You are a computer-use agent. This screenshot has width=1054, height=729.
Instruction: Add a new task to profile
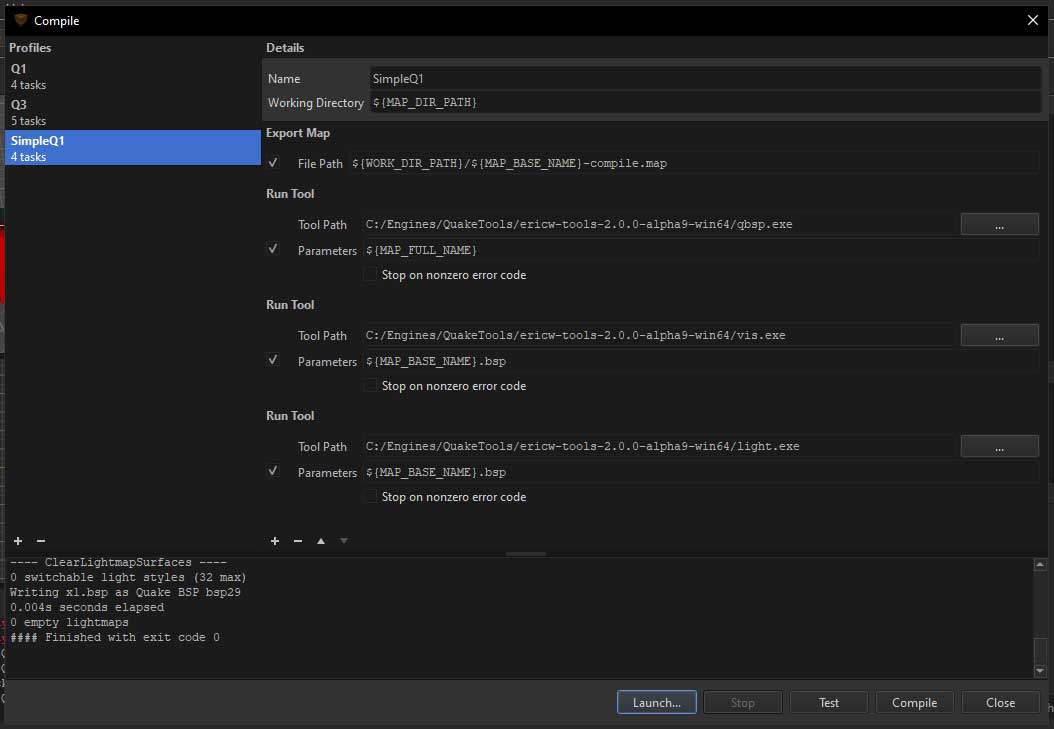(x=275, y=541)
